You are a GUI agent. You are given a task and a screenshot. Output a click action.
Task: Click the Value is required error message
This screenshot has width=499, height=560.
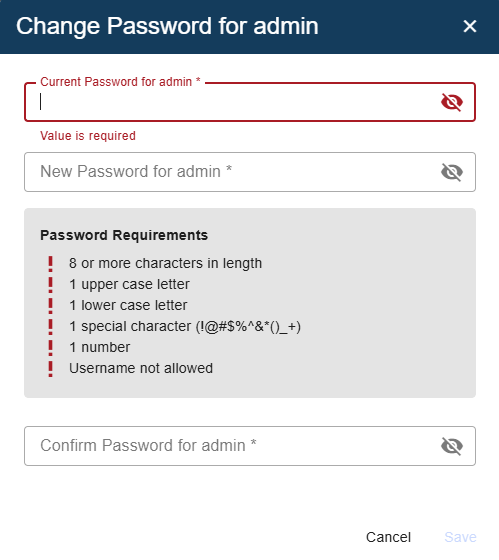pyautogui.click(x=88, y=136)
